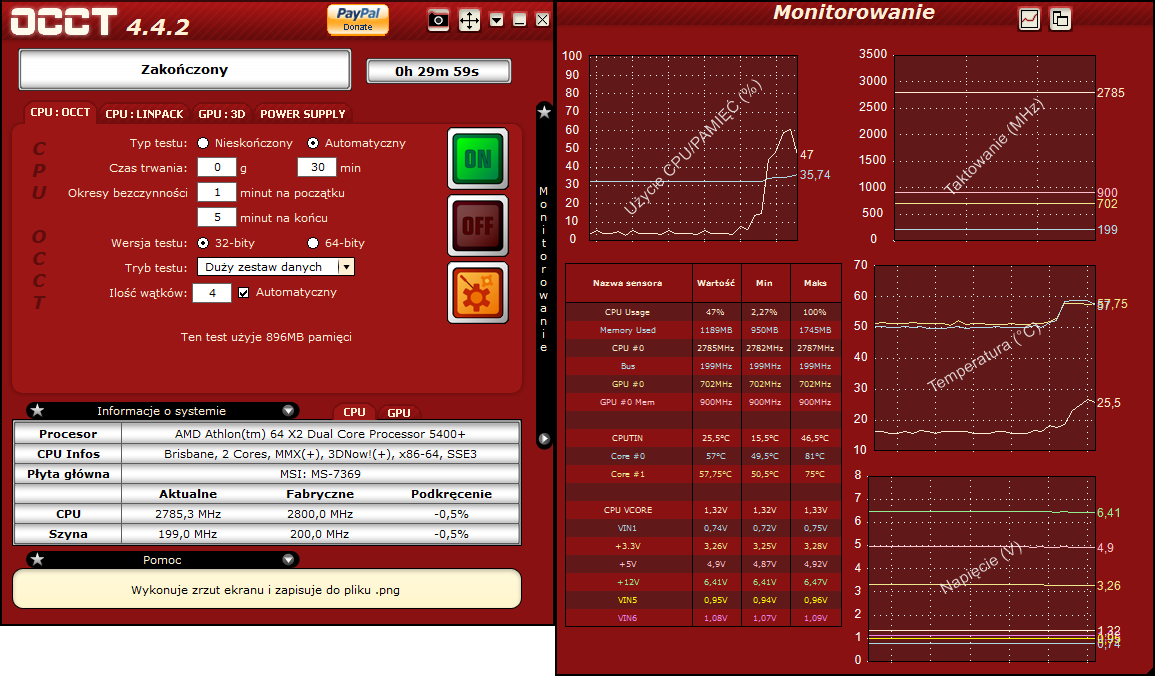1155x676 pixels.
Task: Click the Bus sensor row
Action: (703, 366)
